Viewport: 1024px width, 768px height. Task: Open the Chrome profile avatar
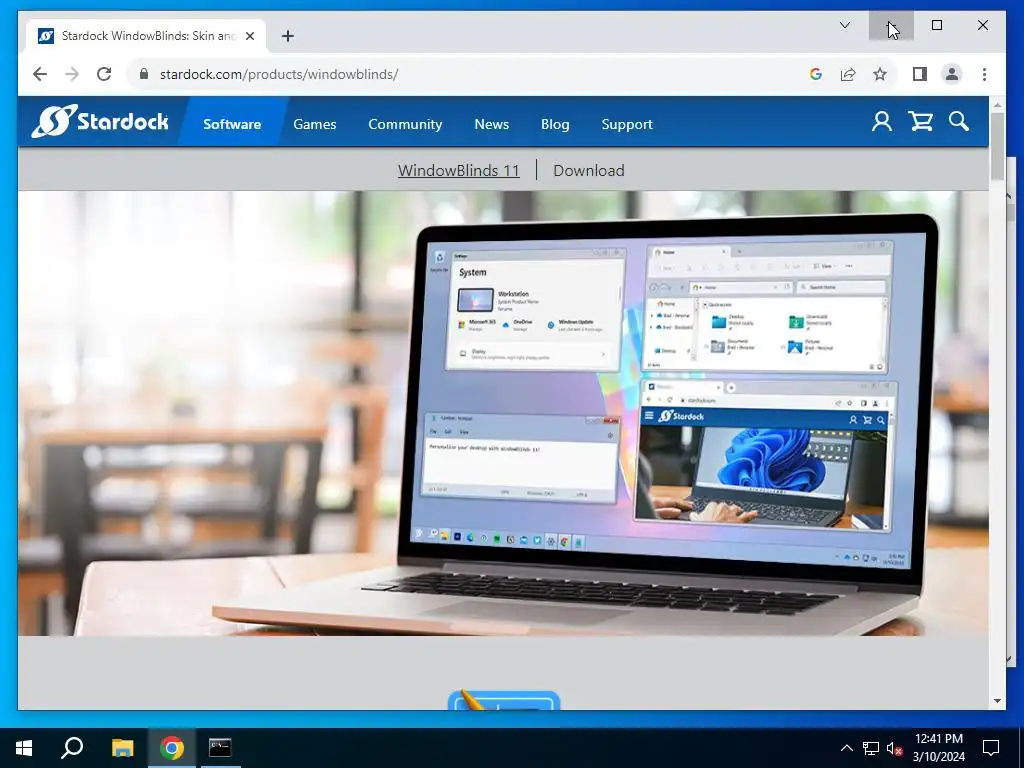tap(952, 74)
